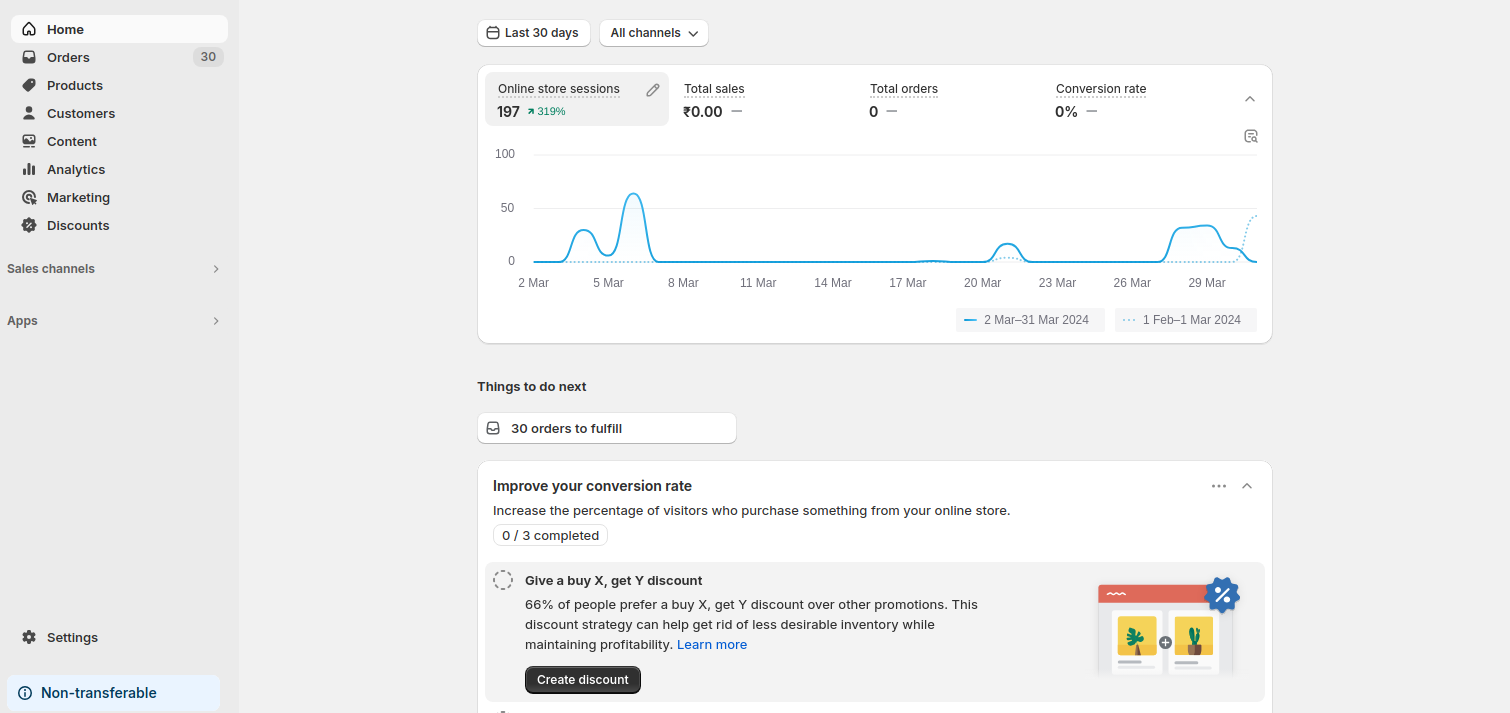Viewport: 1510px width, 713px height.
Task: Click the Settings gear icon
Action: pos(29,638)
